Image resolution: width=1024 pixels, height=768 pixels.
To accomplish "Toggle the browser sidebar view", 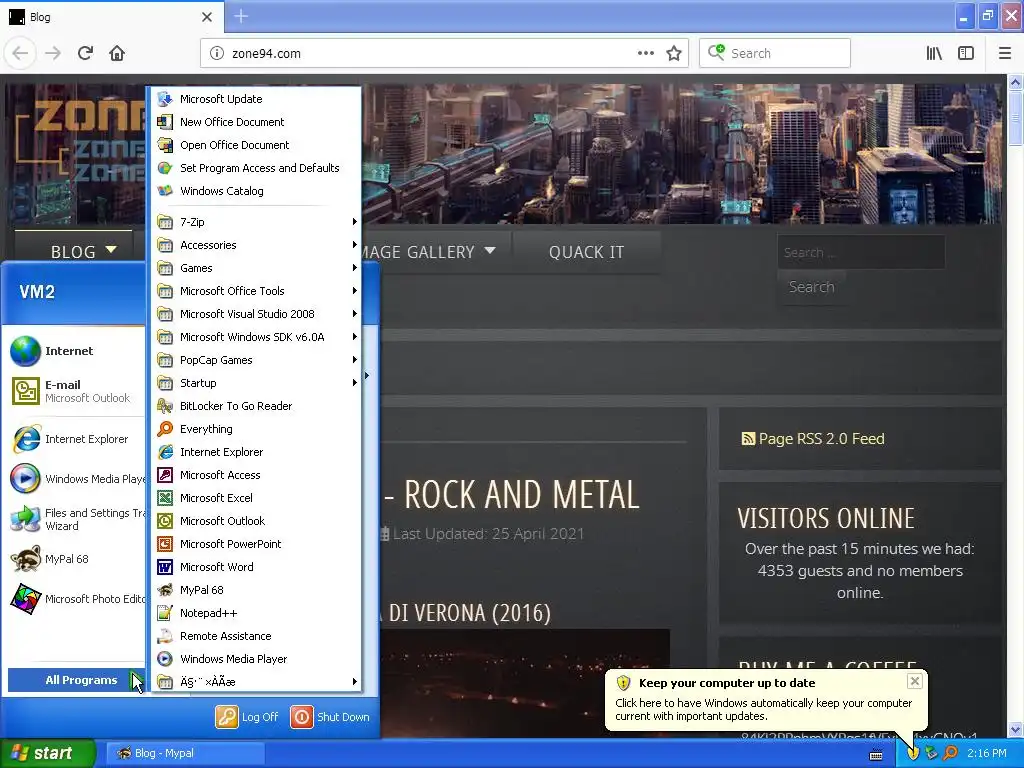I will [966, 53].
